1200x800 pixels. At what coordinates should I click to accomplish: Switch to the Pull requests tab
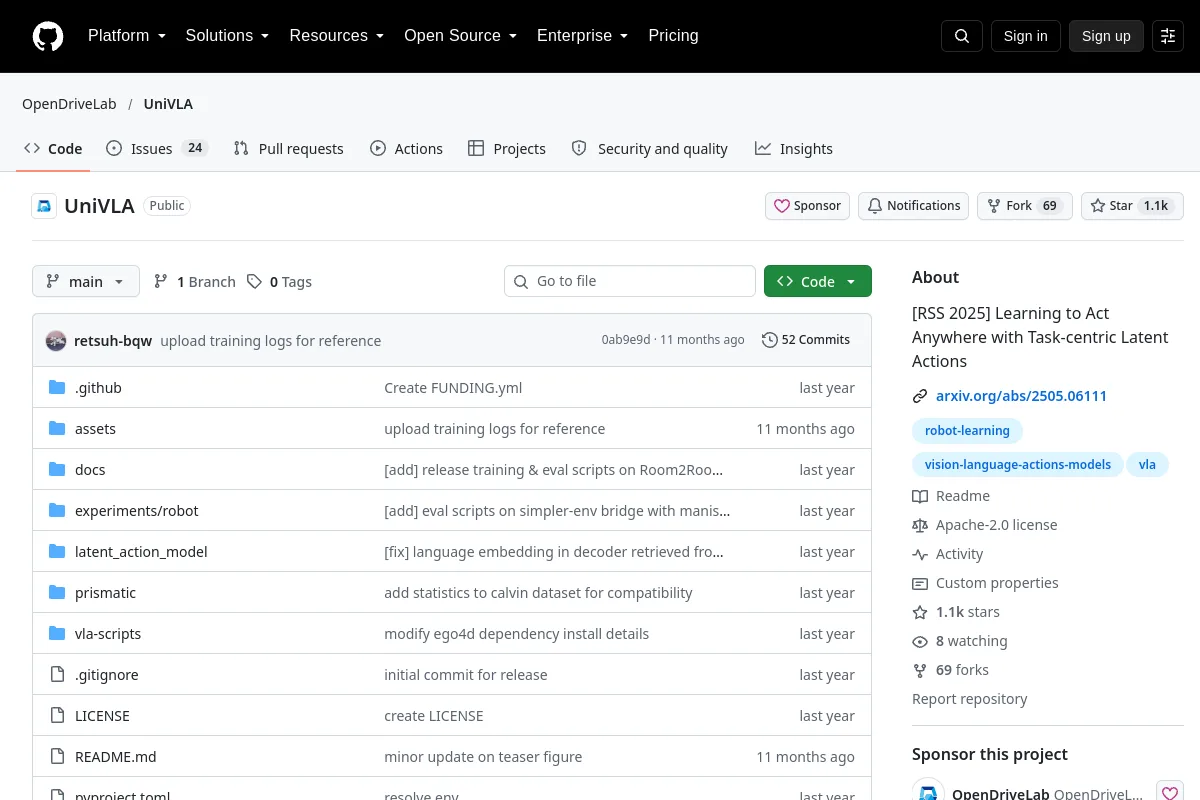click(x=288, y=149)
